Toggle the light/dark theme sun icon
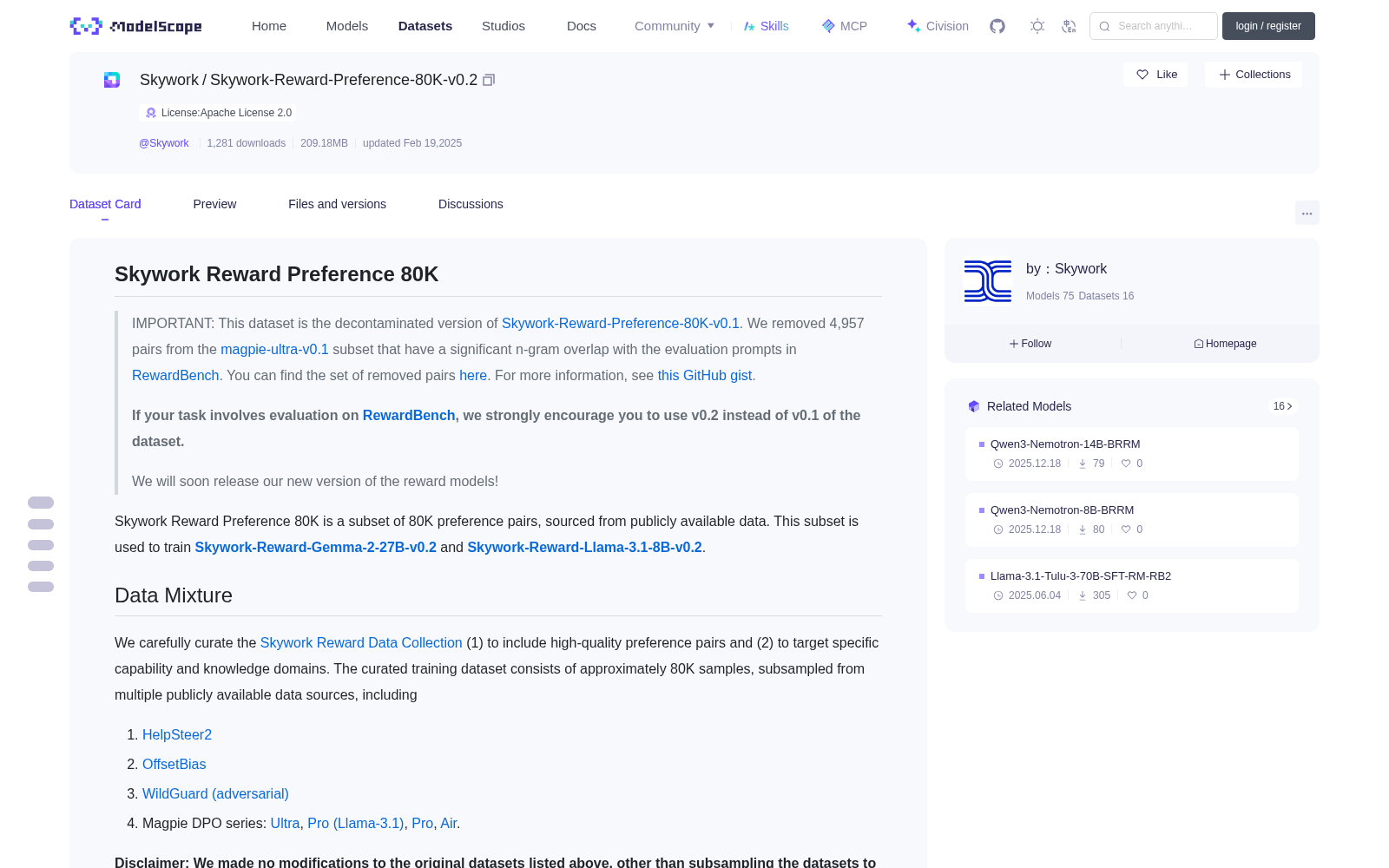The image size is (1389, 868). click(1037, 26)
